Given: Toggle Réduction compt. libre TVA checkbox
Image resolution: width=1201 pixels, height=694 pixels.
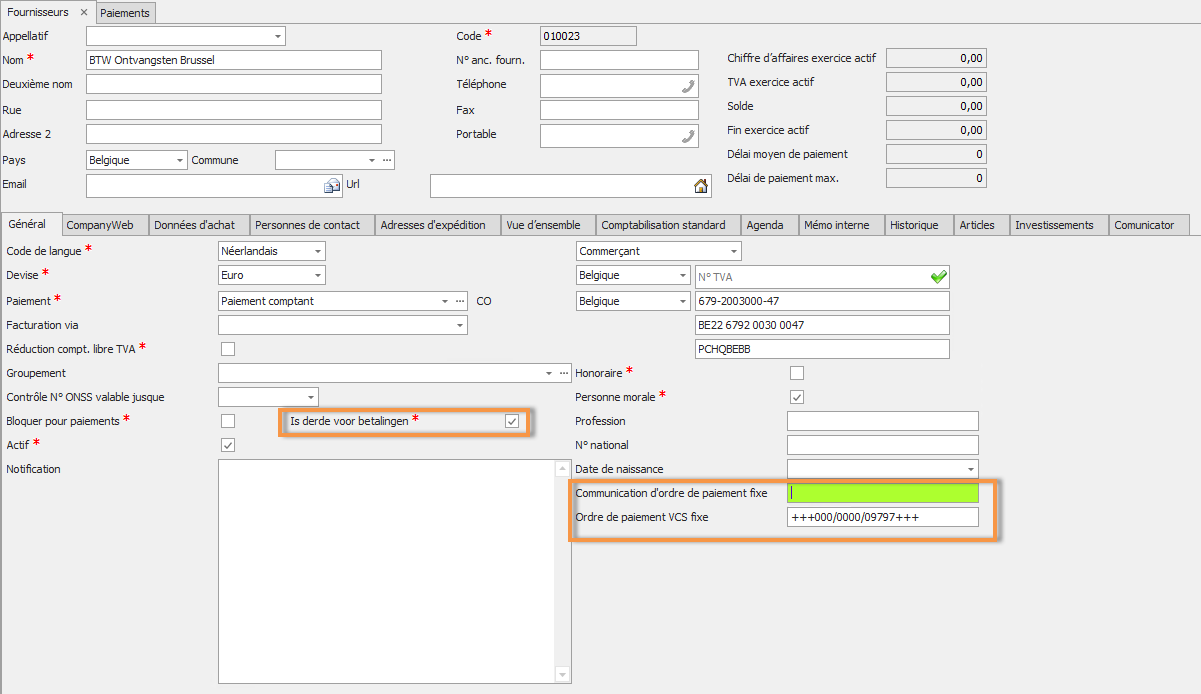Looking at the screenshot, I should coord(228,349).
